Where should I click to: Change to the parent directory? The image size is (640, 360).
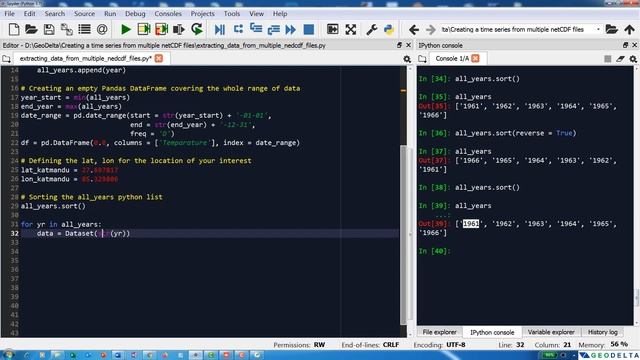(629, 29)
